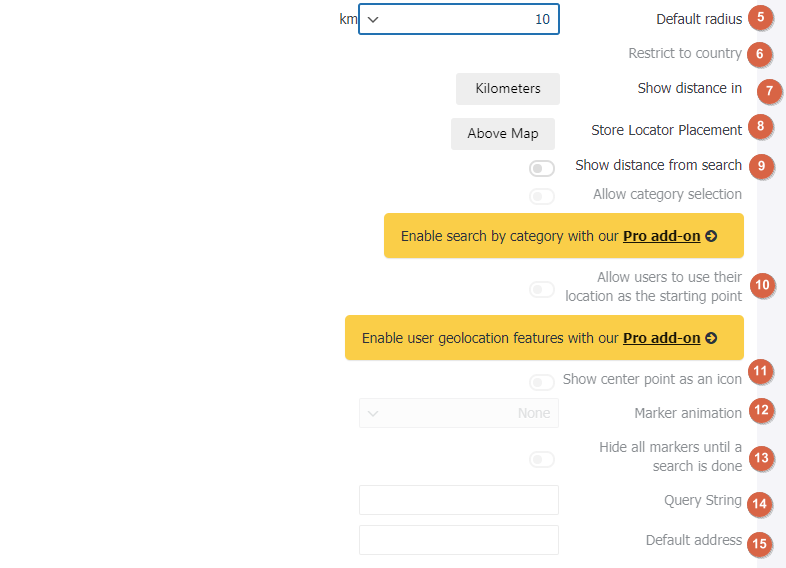Toggle Hide all markers until search
The width and height of the screenshot is (786, 568).
pyautogui.click(x=541, y=459)
